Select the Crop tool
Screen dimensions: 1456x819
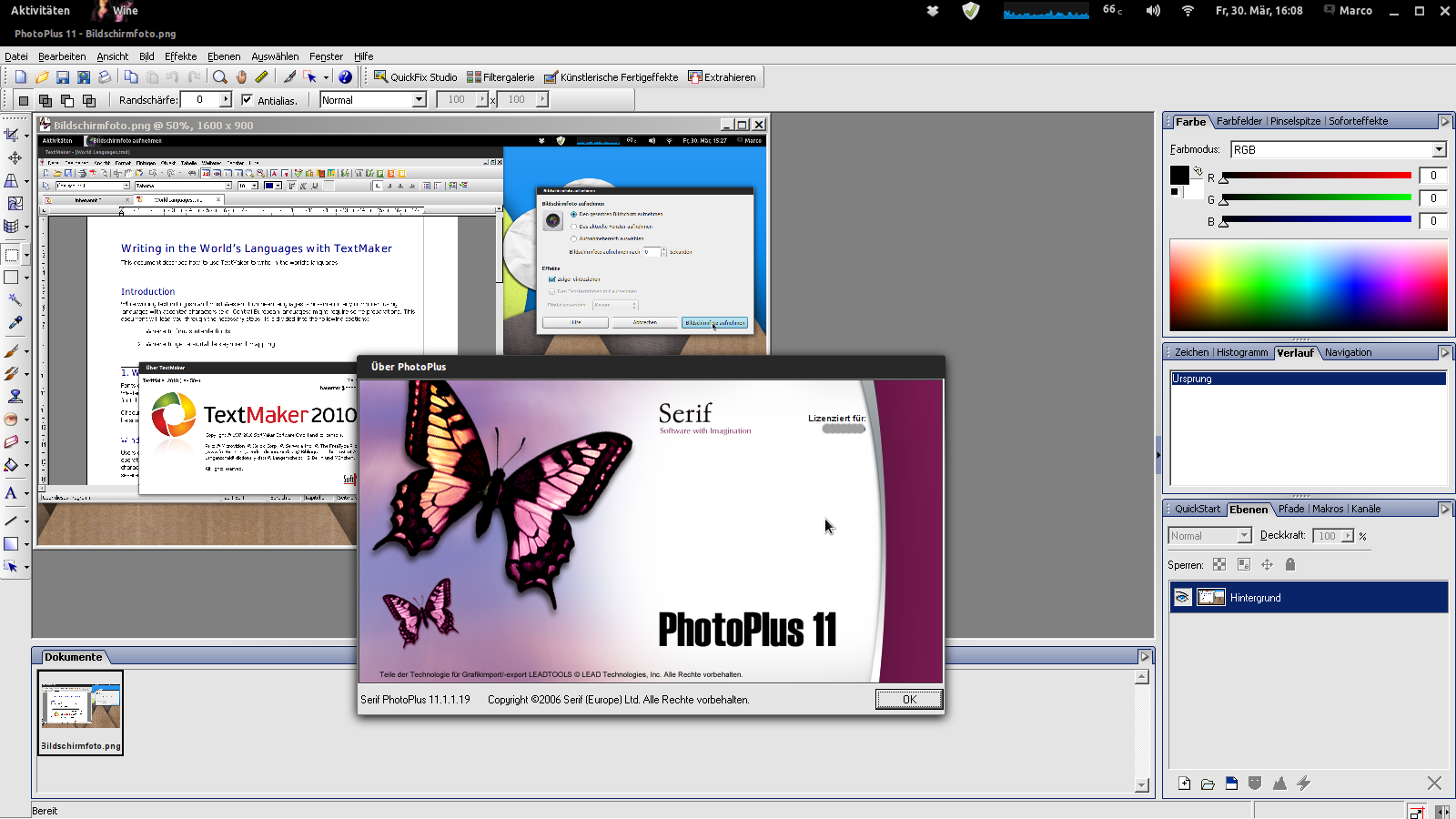point(12,135)
